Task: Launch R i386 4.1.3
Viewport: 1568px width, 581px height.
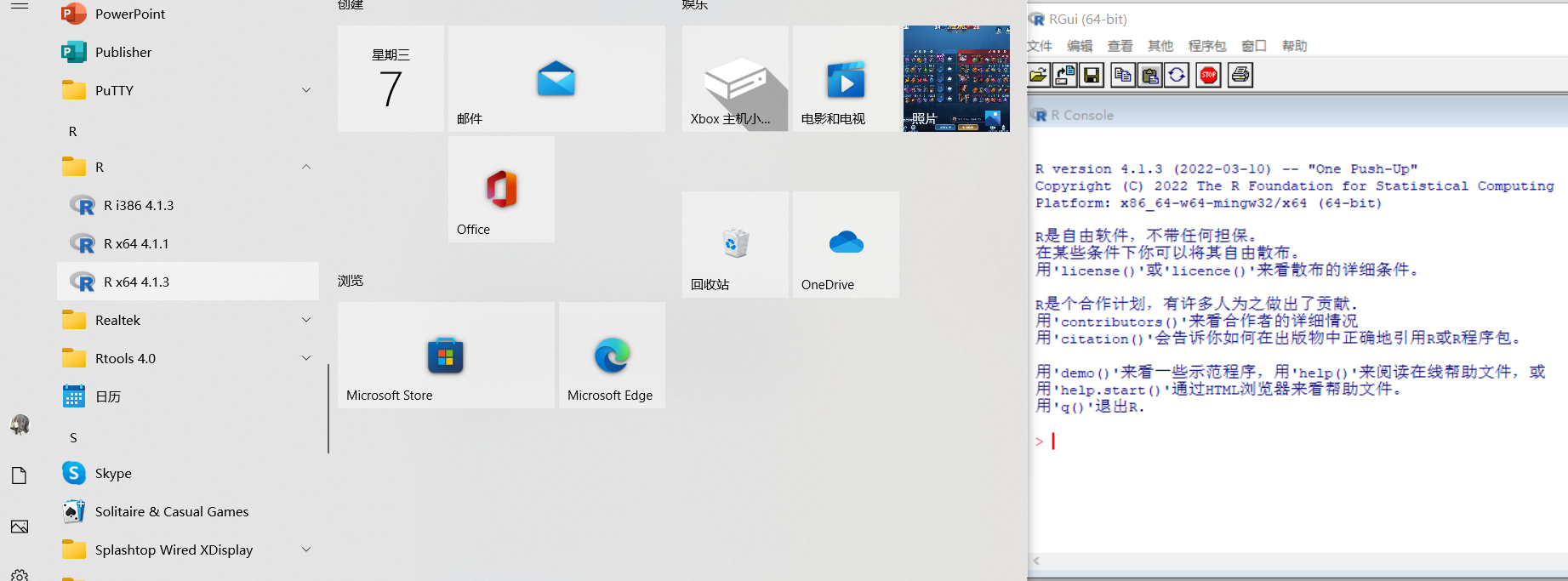Action: pos(188,205)
